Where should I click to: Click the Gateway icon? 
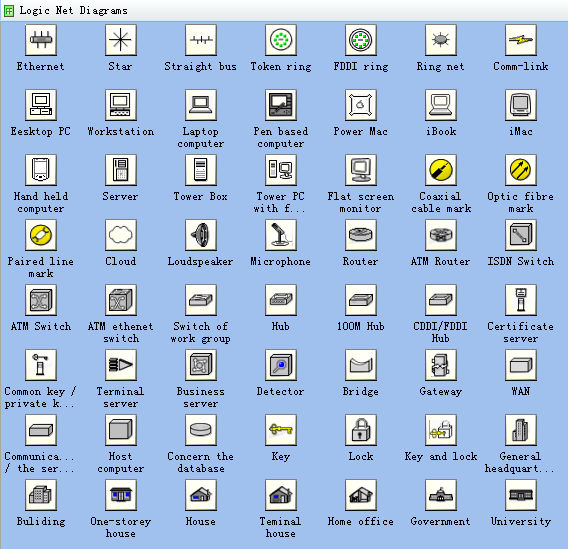[441, 365]
